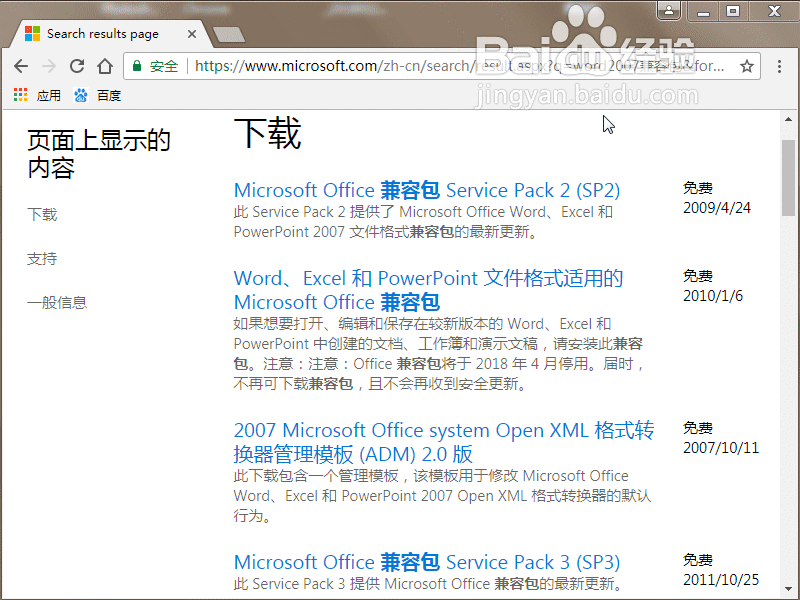Maximize the Chrome window
800x600 pixels.
point(733,11)
